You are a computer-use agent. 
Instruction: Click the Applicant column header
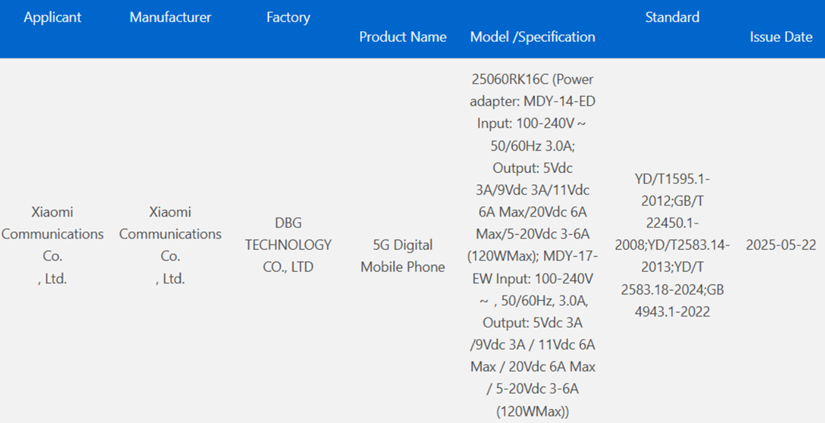pyautogui.click(x=52, y=18)
